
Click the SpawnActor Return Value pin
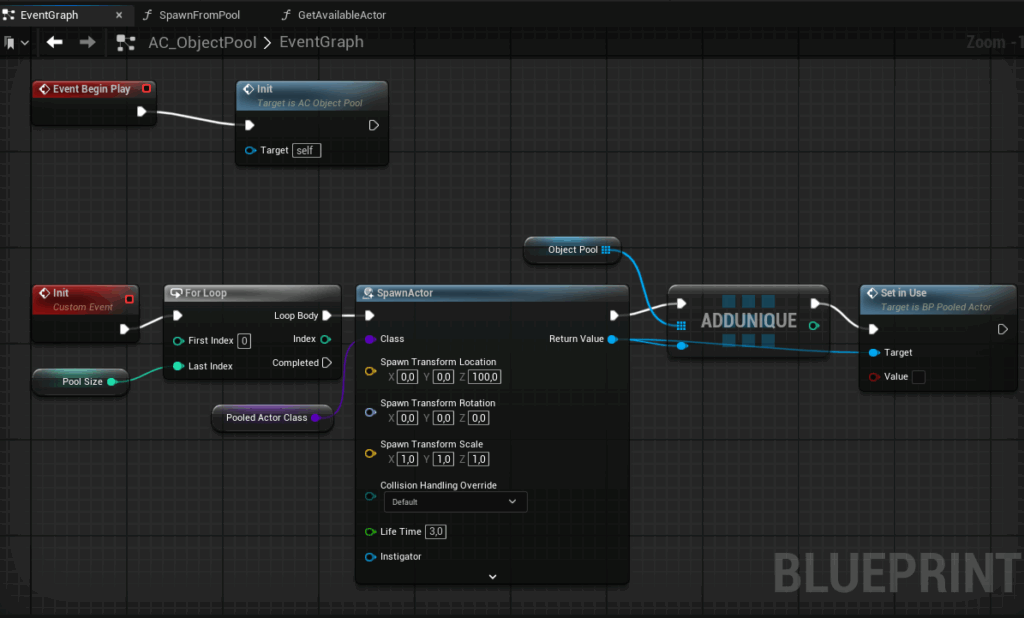[612, 339]
